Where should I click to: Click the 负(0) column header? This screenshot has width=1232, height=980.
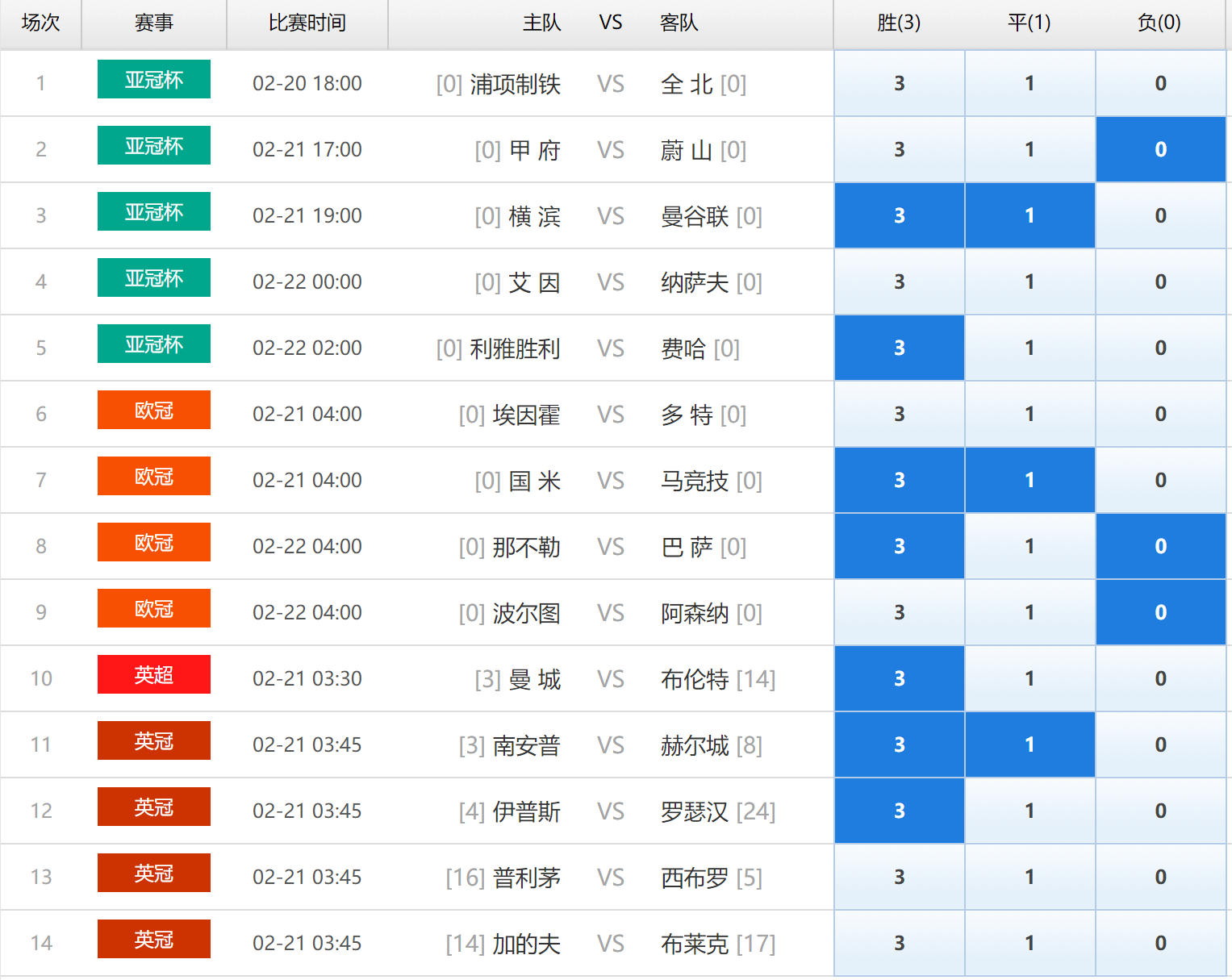point(1159,23)
